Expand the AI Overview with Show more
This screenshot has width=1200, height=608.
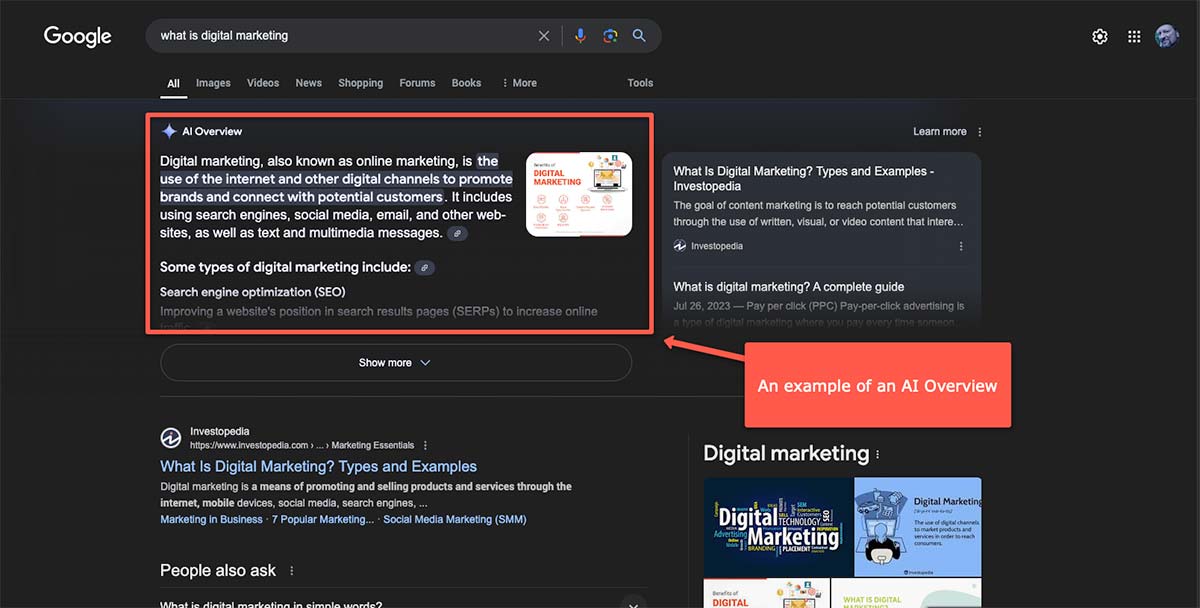[394, 363]
